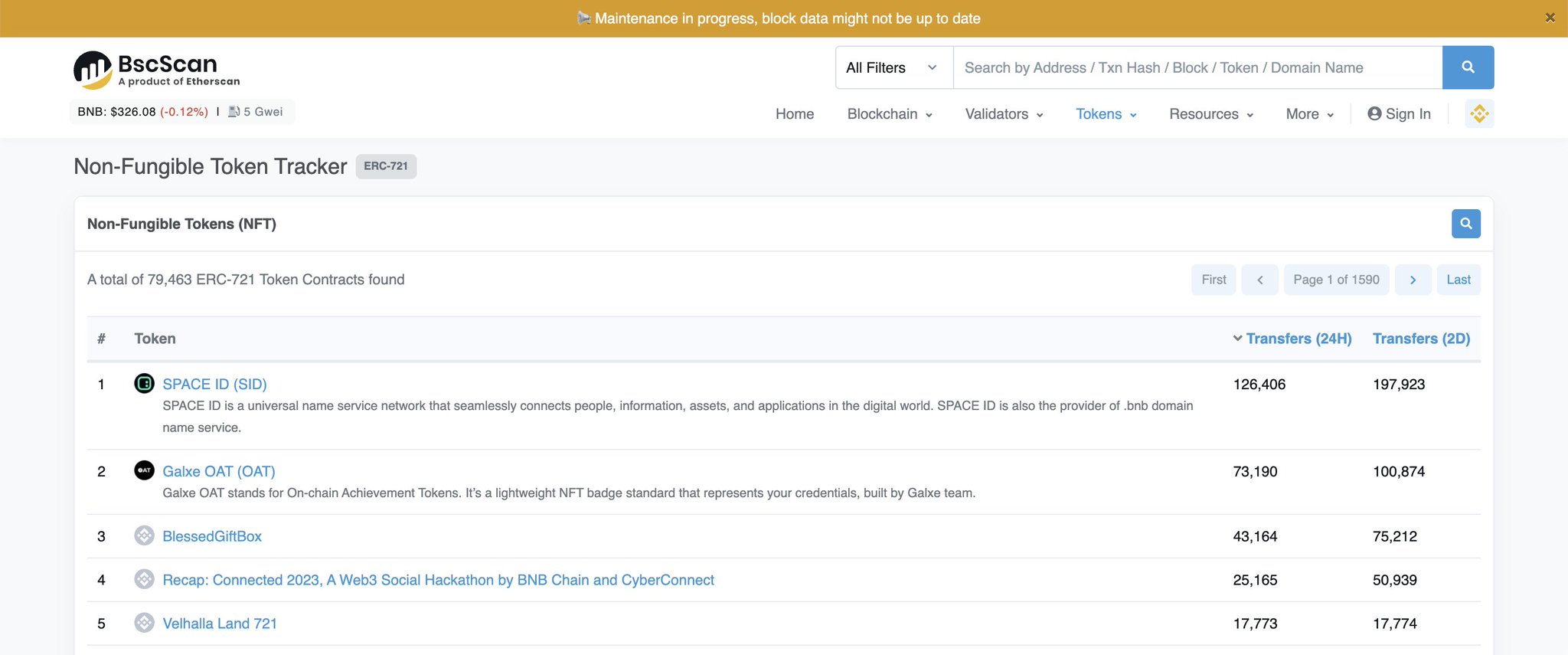Click the Galxe OAT token logo

point(144,470)
